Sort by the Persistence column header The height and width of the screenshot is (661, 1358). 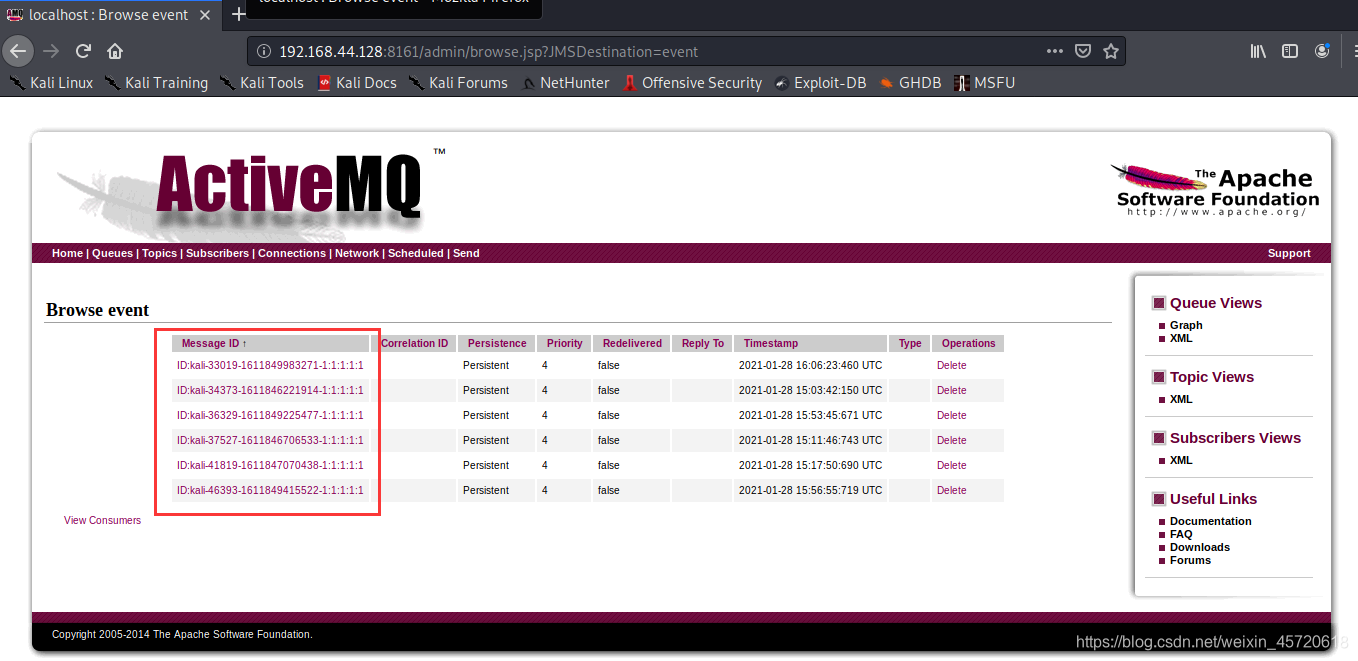pyautogui.click(x=497, y=343)
